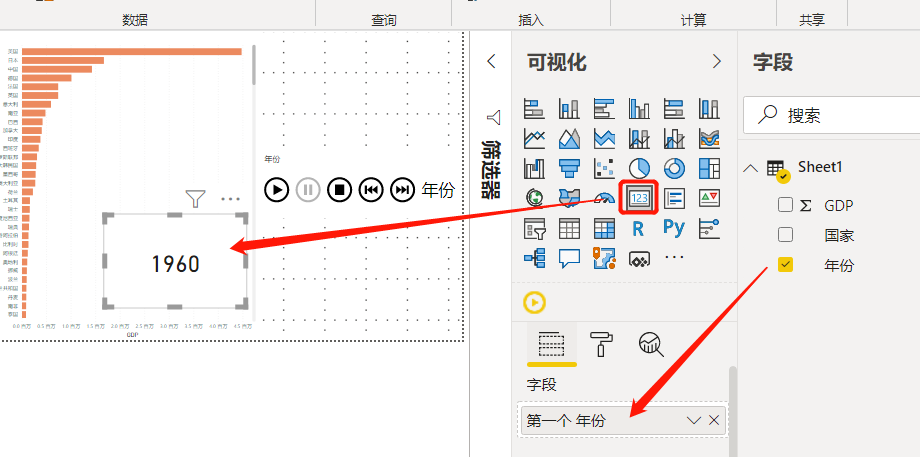Viewport: 920px width, 457px height.
Task: Click the 搜索 field search box
Action: [x=831, y=115]
